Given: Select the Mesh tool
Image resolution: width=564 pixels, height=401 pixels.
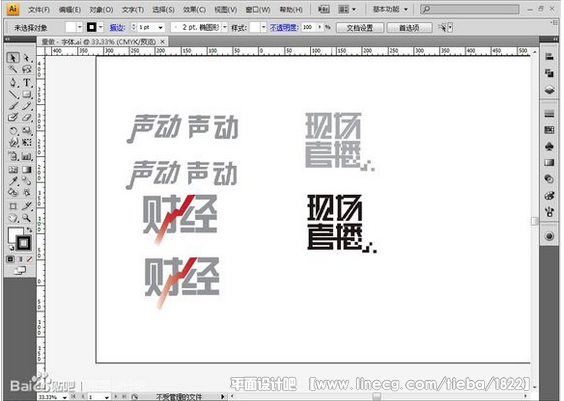Looking at the screenshot, I should coord(13,169).
